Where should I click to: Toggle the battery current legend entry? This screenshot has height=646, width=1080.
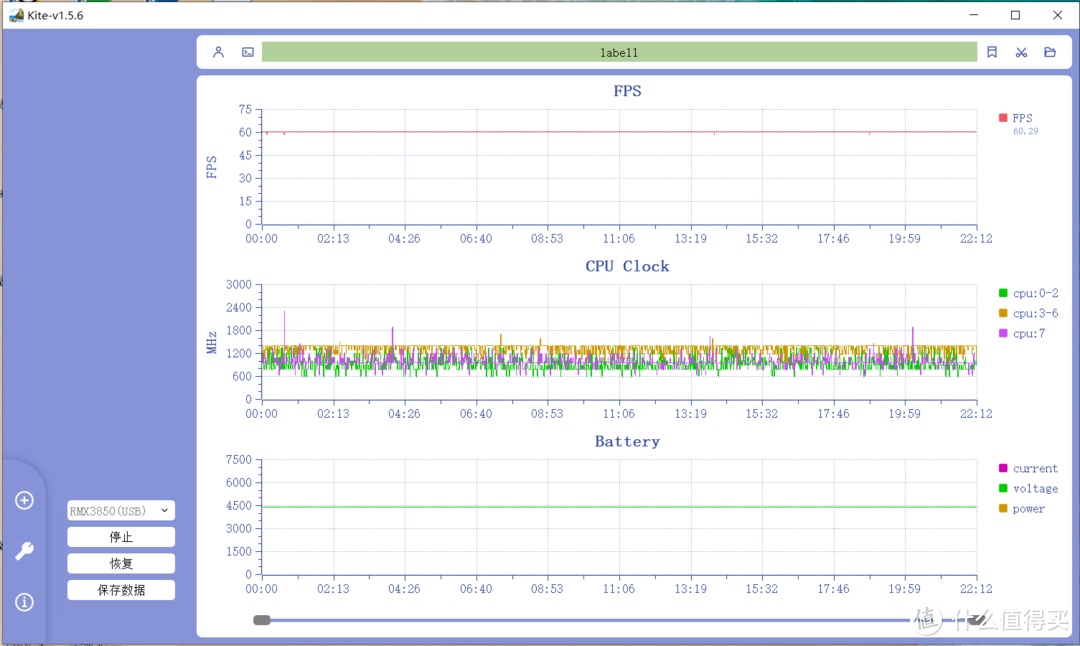(1034, 468)
